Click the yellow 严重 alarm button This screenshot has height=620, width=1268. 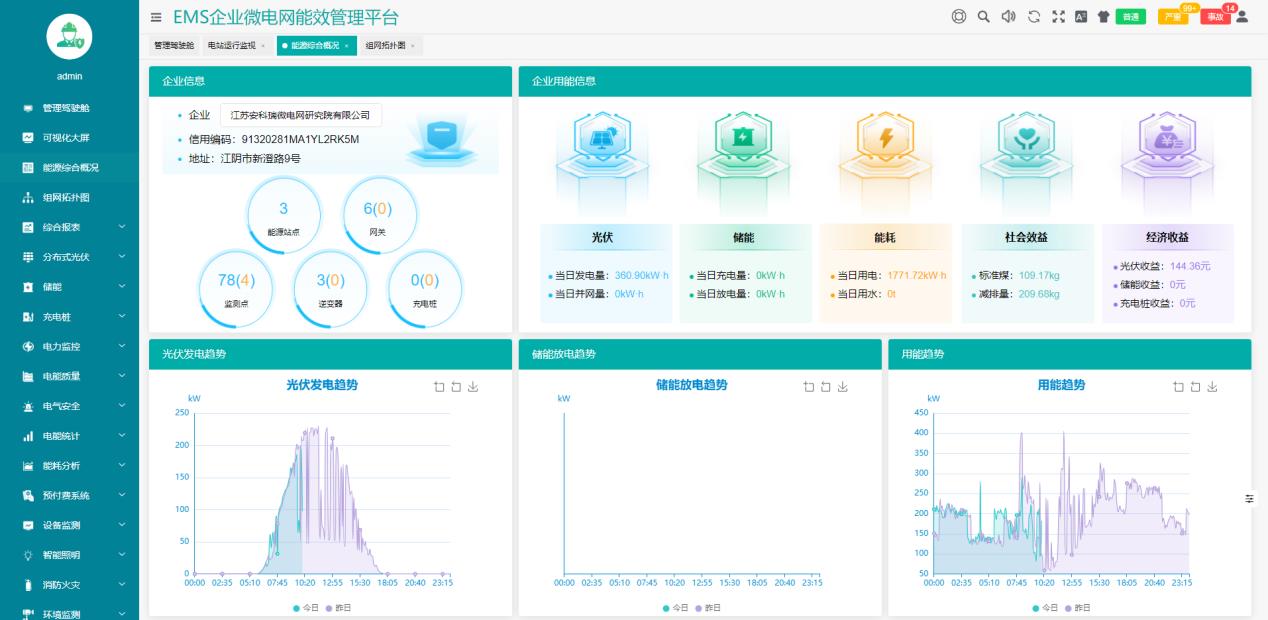pyautogui.click(x=1172, y=17)
